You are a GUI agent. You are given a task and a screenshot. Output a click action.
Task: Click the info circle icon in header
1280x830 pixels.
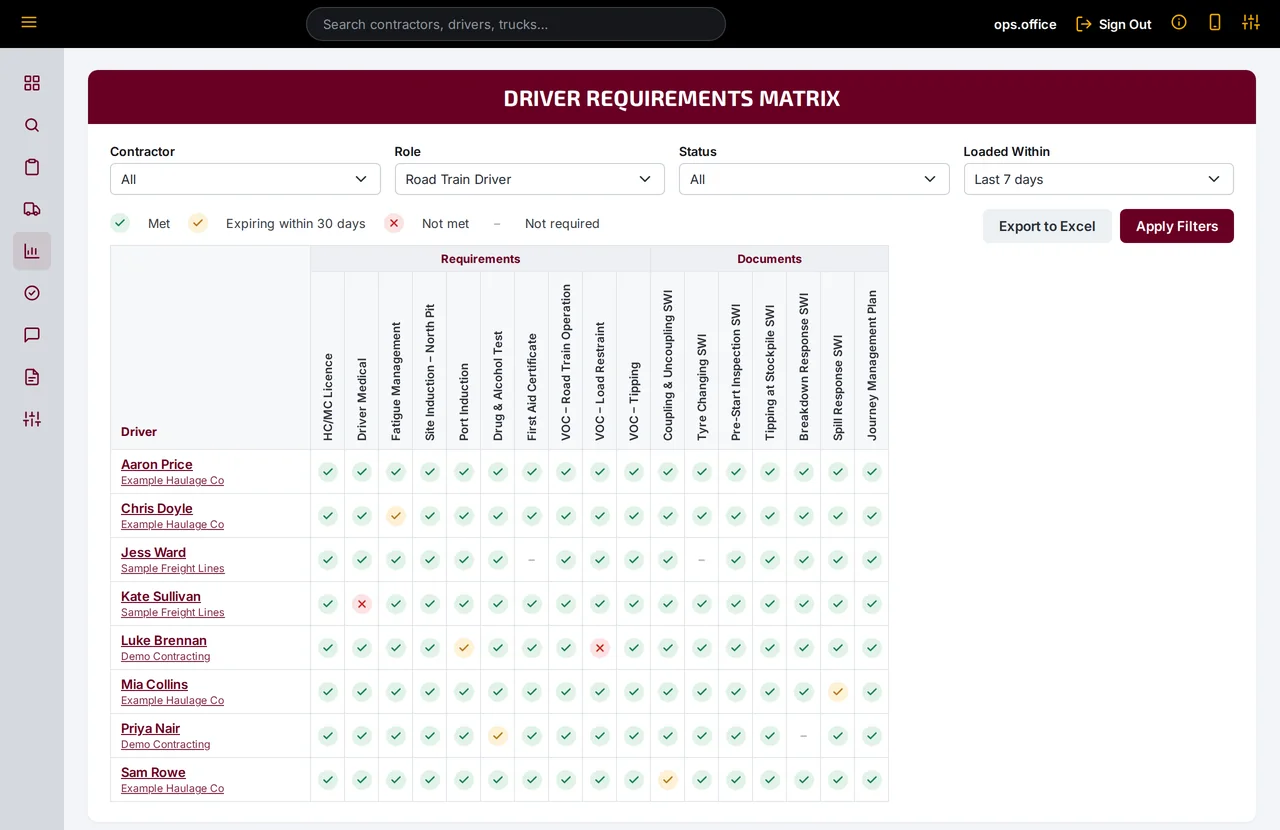[x=1179, y=22]
